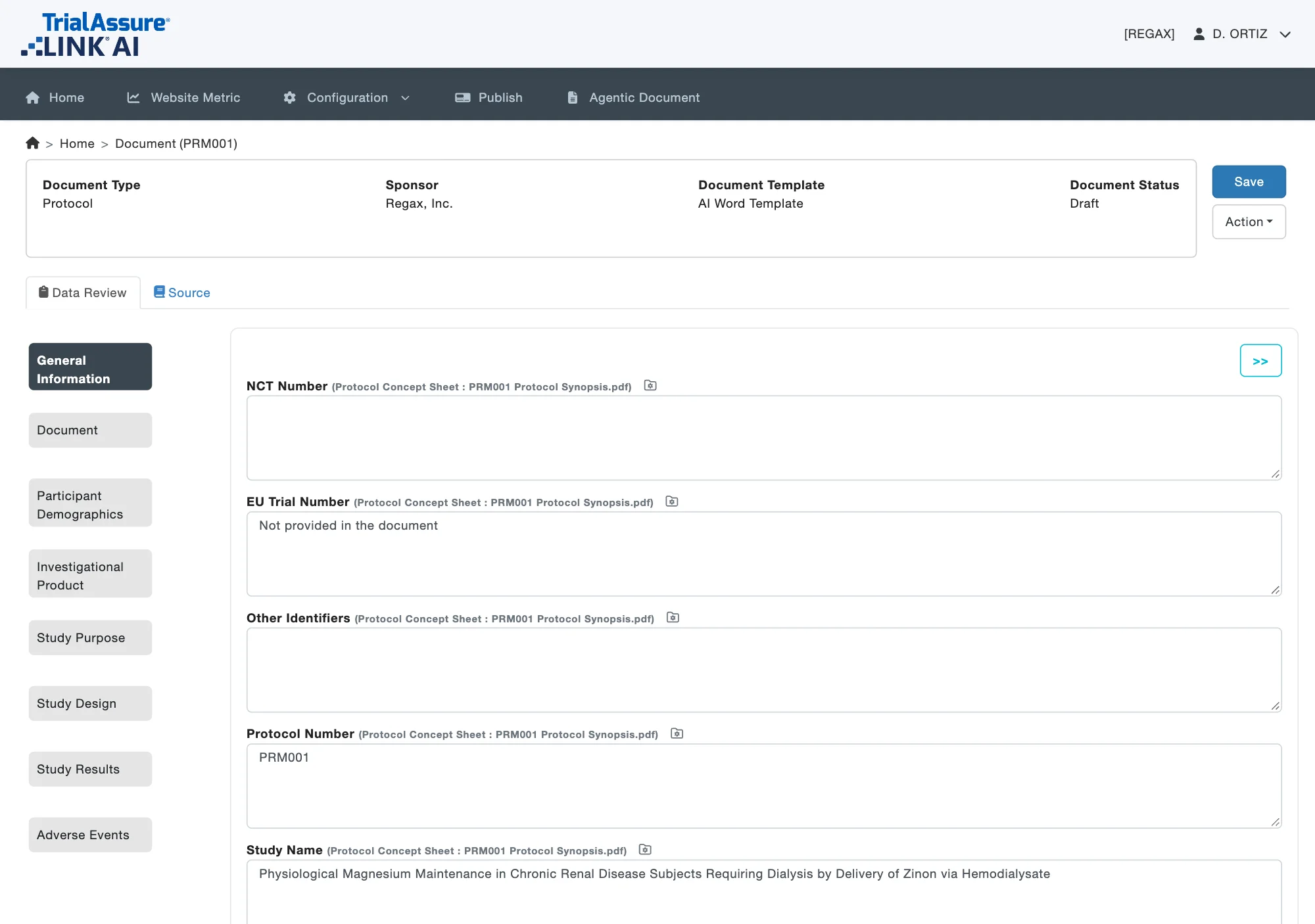Viewport: 1315px width, 924px height.
Task: Open the Investigational Product section
Action: pos(90,574)
